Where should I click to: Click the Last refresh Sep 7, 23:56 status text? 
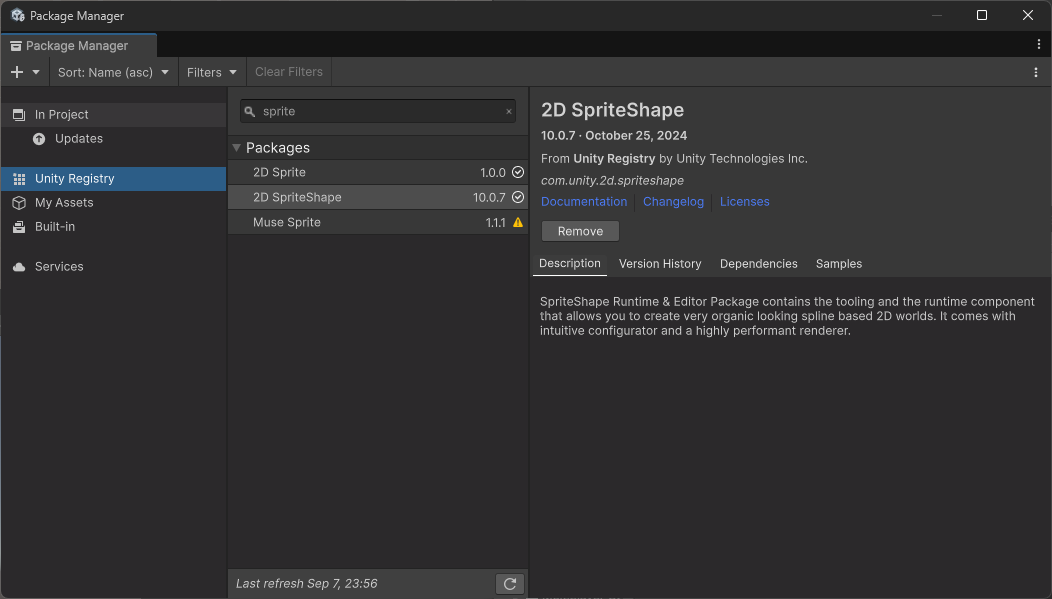307,584
